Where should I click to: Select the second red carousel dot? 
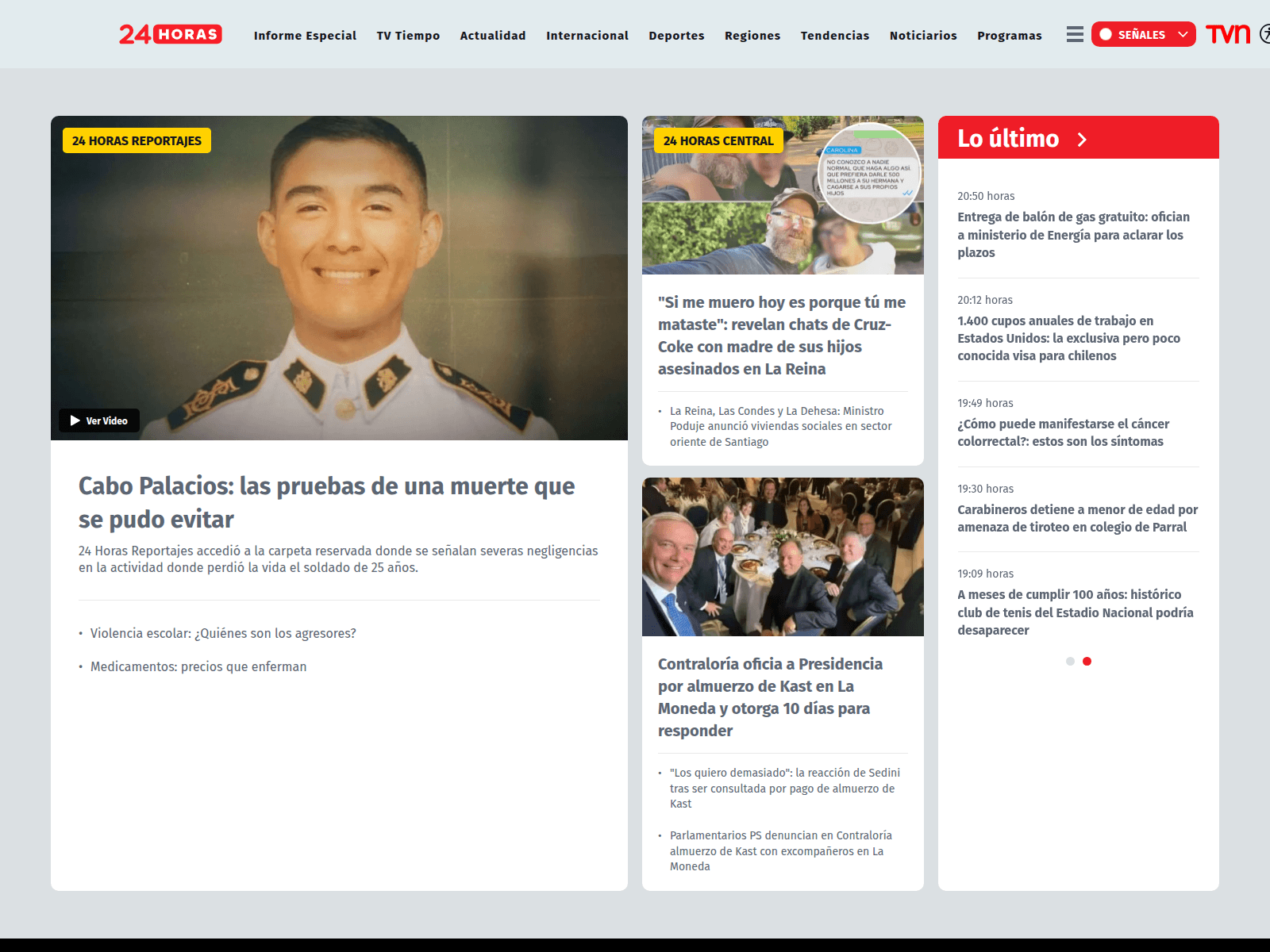click(1087, 661)
